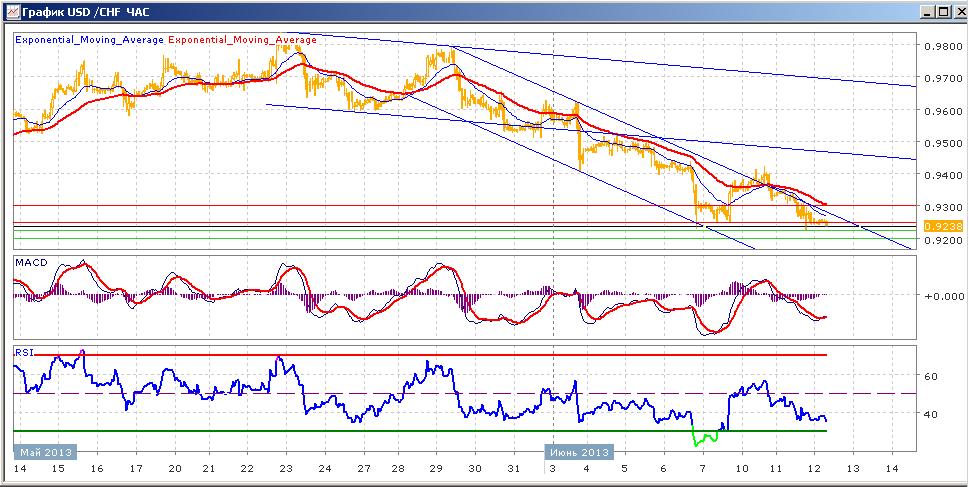Click date 17 on the time axis
Viewport: 969px width, 487px height.
(136, 469)
